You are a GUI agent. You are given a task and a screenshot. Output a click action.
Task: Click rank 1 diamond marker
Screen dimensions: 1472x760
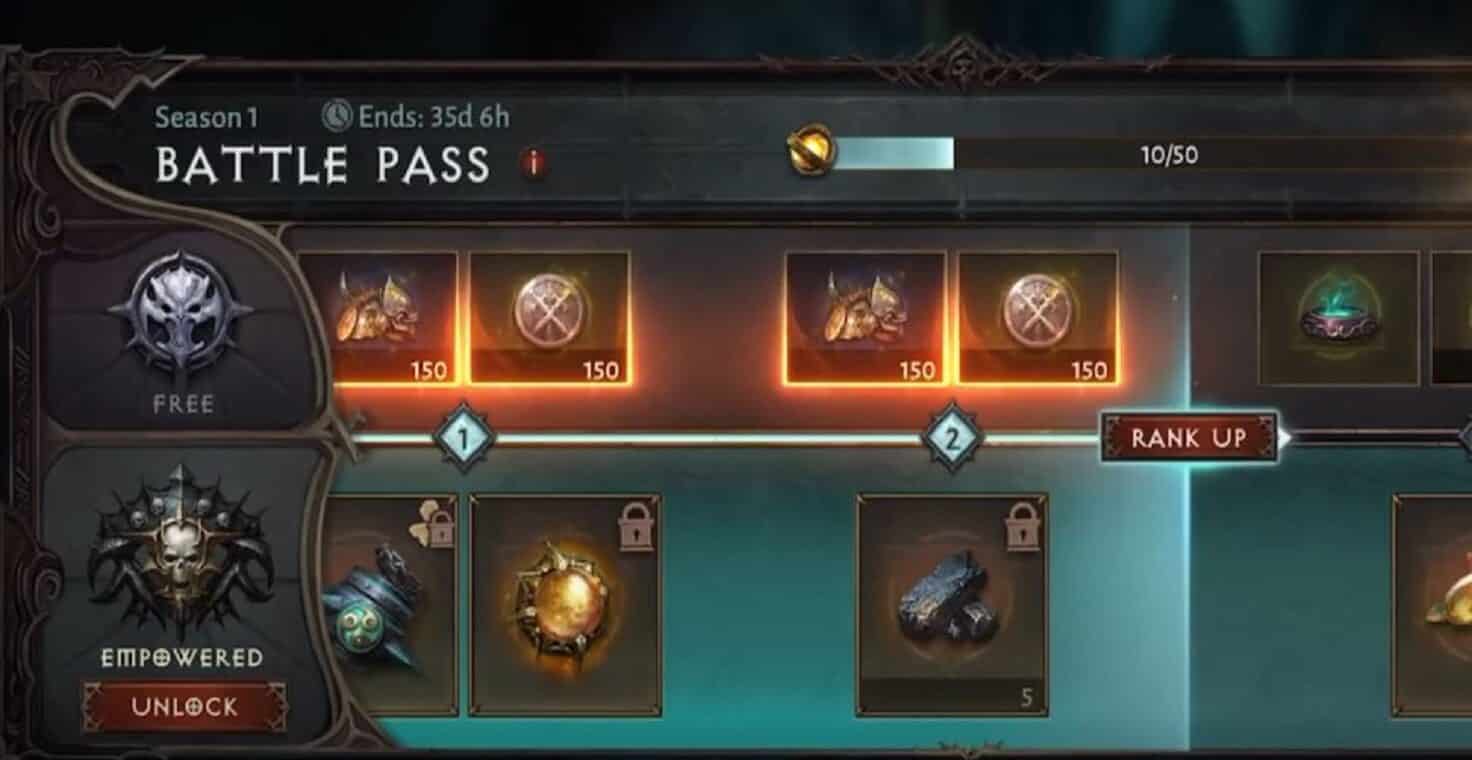coord(464,438)
